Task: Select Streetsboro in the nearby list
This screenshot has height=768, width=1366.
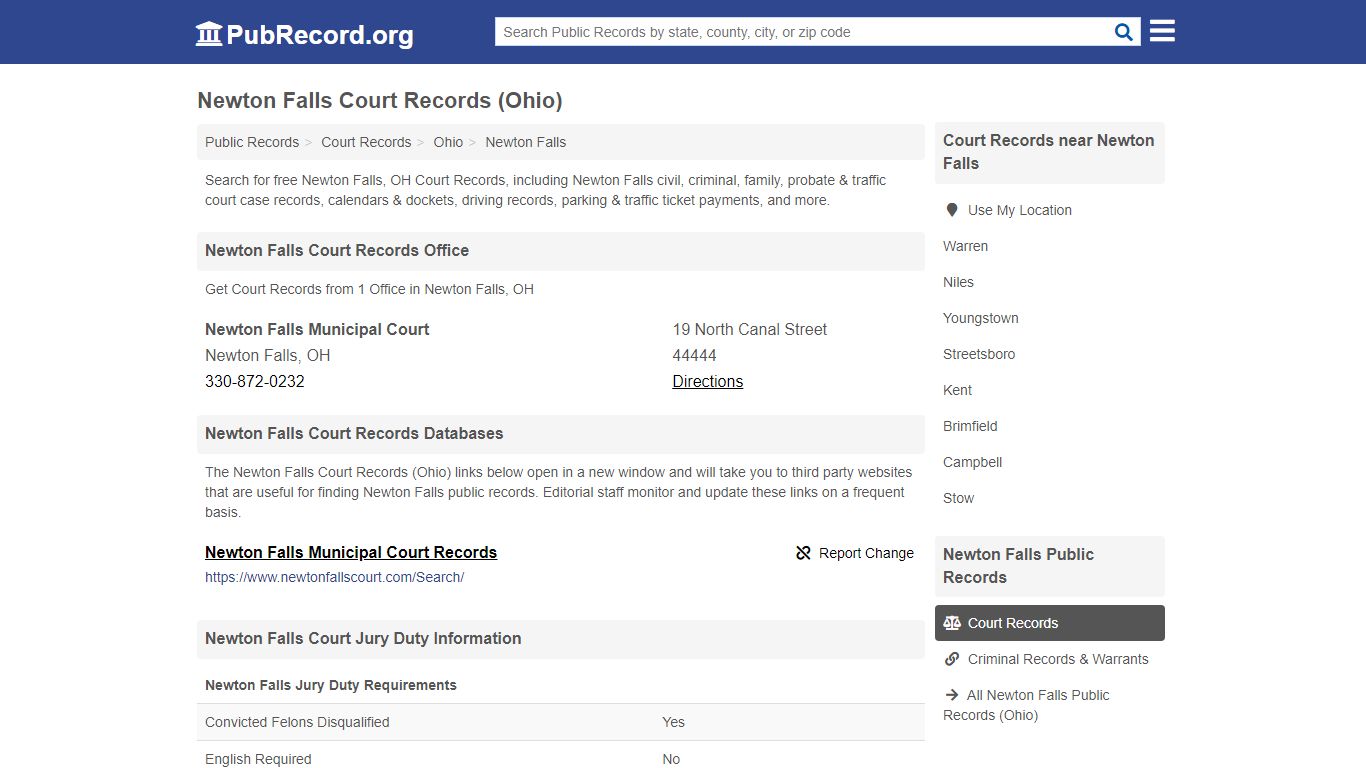Action: [x=979, y=354]
